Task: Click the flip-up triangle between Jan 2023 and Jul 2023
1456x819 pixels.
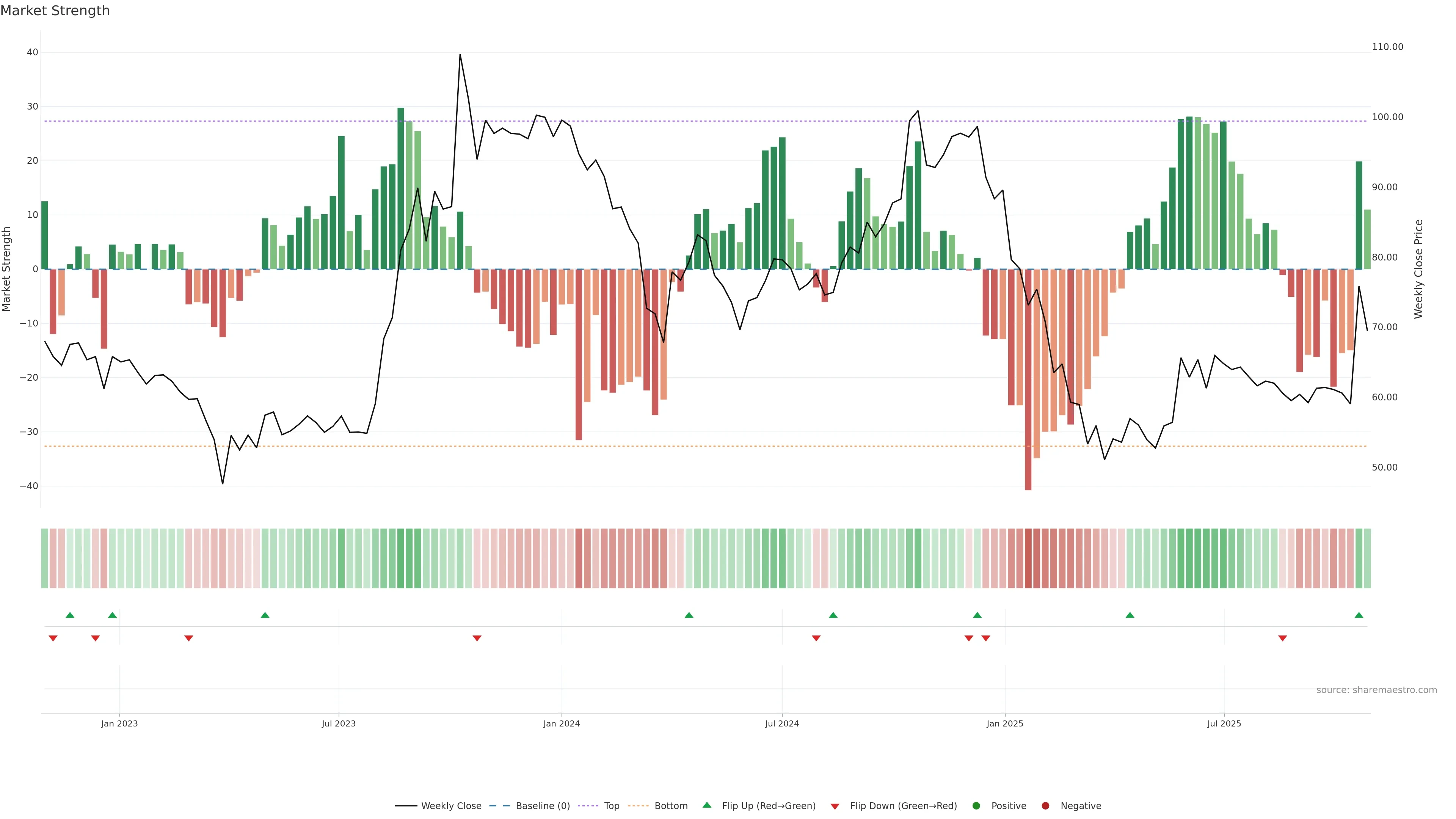Action: (x=265, y=615)
